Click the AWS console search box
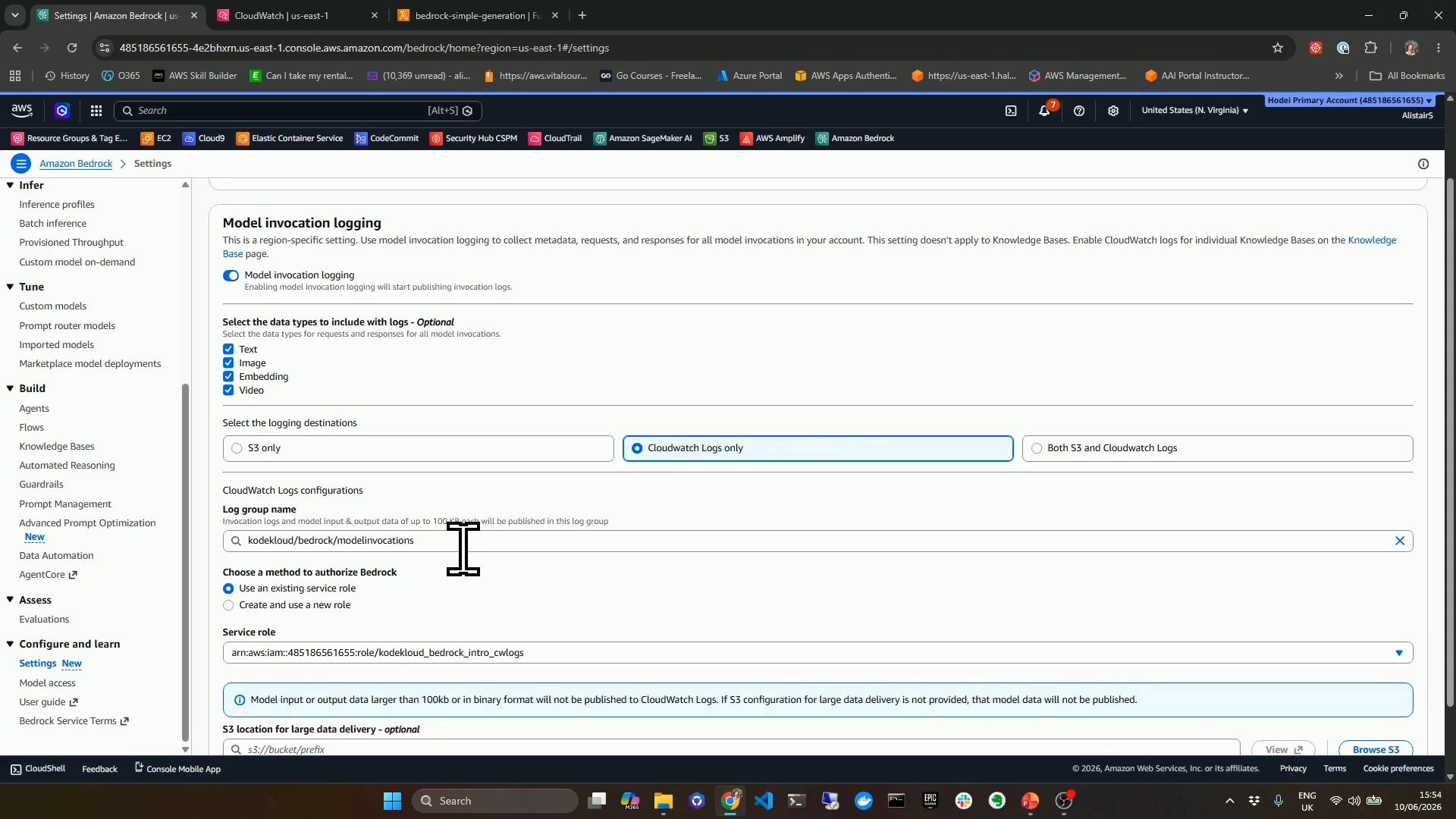This screenshot has height=819, width=1456. [297, 111]
